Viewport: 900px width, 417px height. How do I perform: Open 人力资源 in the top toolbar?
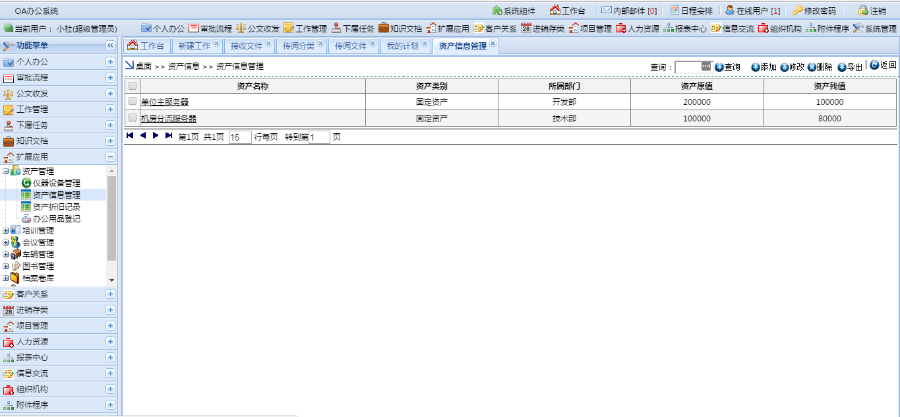tap(637, 28)
